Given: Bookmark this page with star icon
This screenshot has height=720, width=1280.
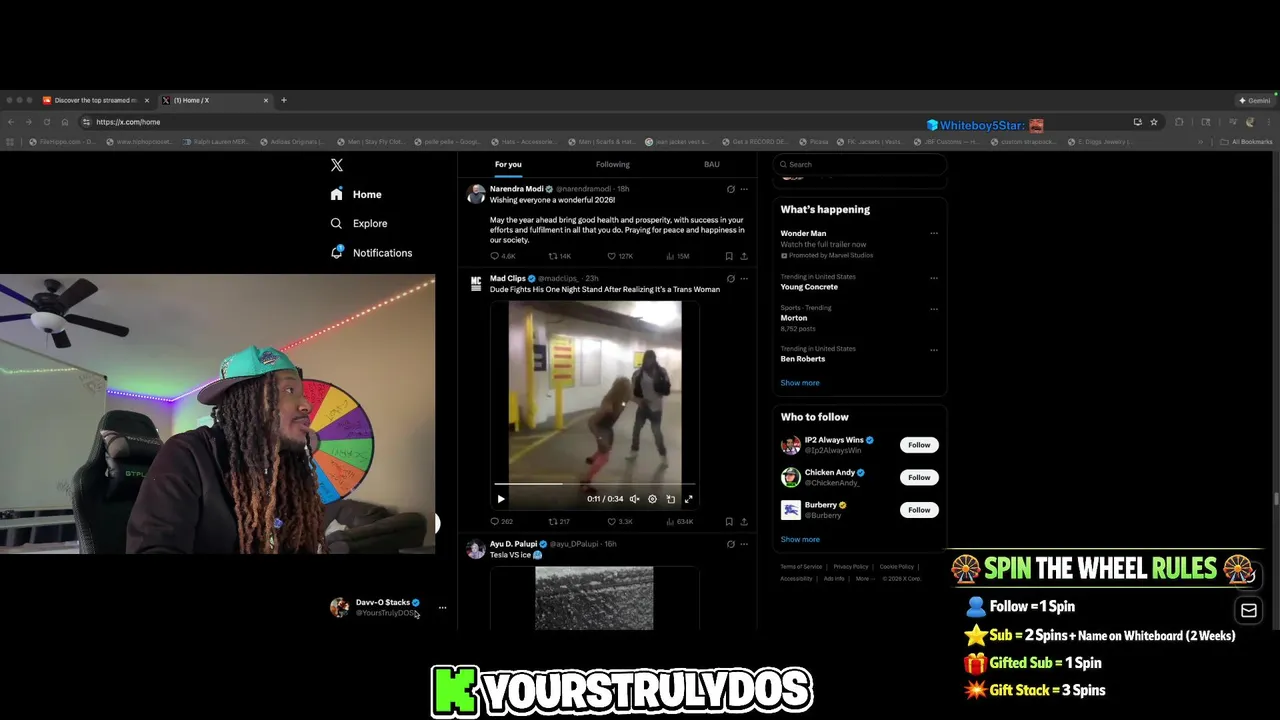Looking at the screenshot, I should (1154, 122).
